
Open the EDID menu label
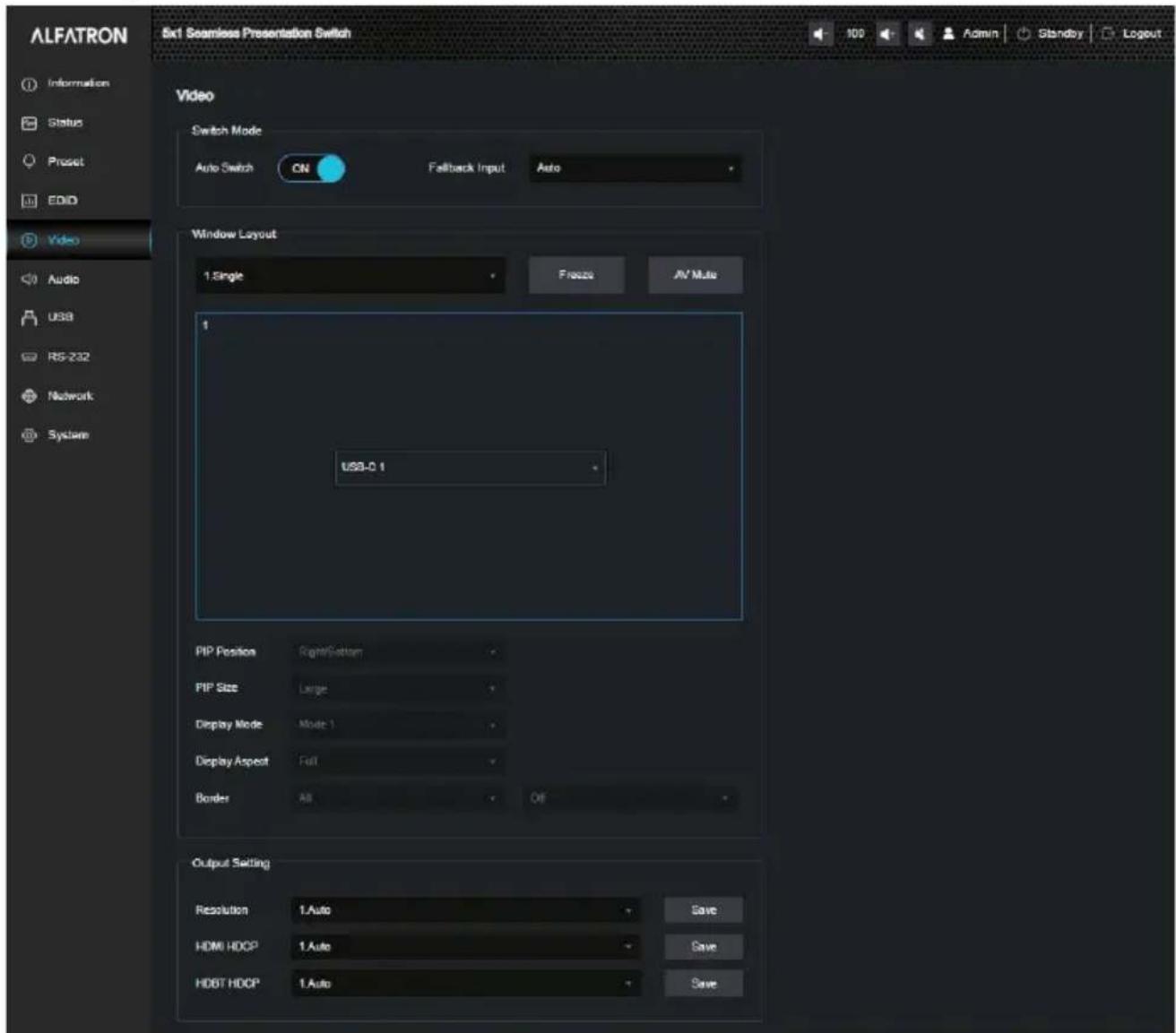pyautogui.click(x=63, y=201)
